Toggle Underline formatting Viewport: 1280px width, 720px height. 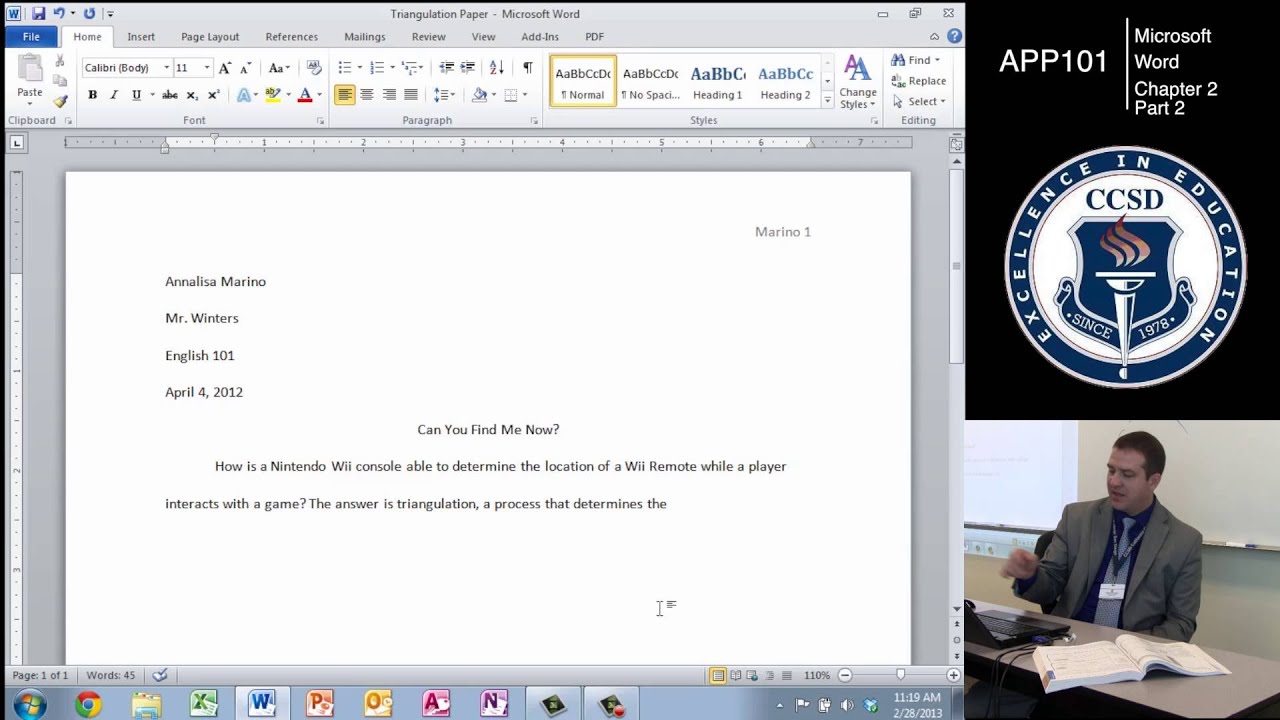[x=136, y=95]
